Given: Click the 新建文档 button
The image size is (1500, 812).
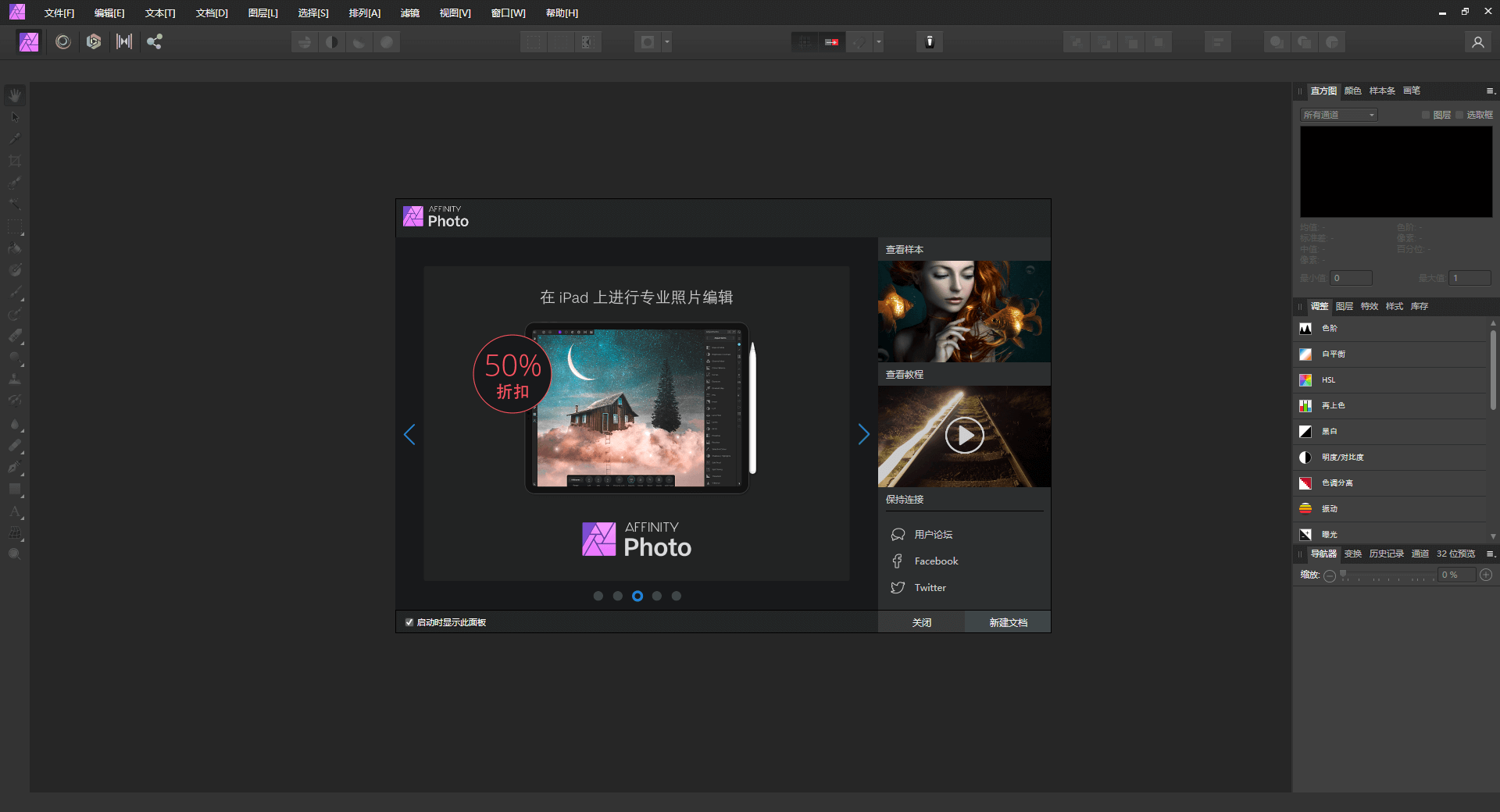Looking at the screenshot, I should click(1008, 622).
